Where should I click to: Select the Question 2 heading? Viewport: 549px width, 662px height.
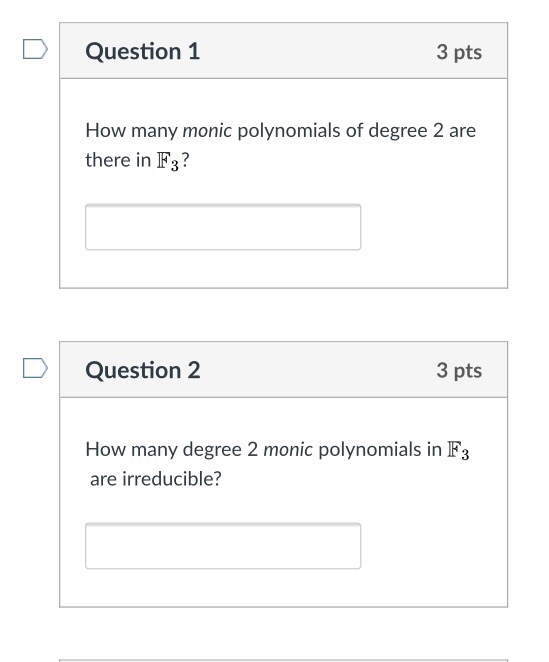coord(143,370)
